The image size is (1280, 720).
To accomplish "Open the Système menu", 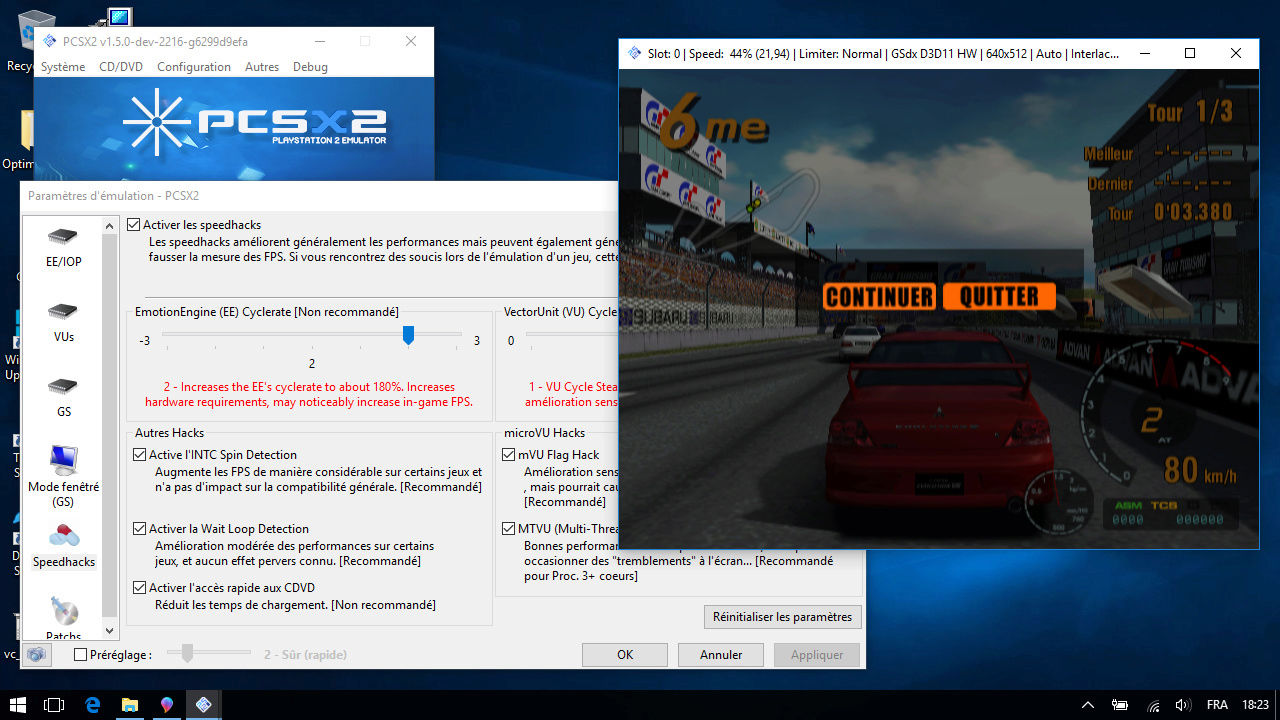I will 63,67.
